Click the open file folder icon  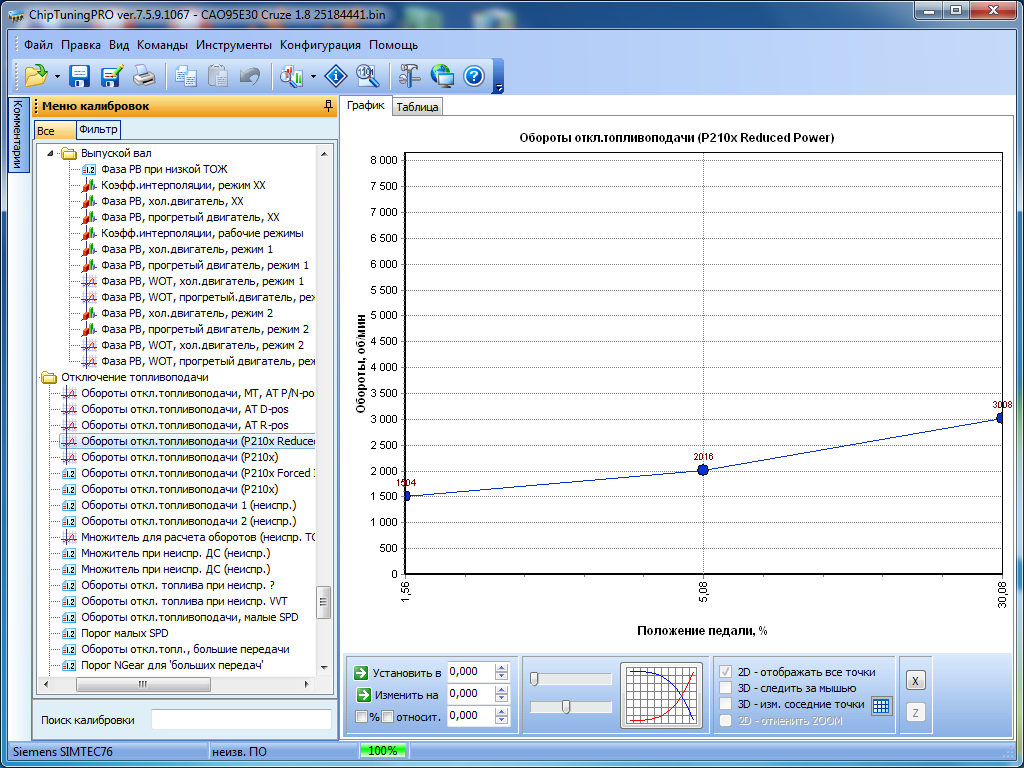(x=37, y=75)
